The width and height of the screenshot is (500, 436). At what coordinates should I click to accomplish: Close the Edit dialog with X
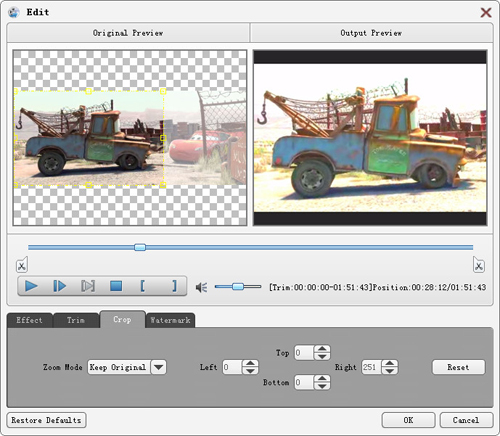[x=486, y=13]
